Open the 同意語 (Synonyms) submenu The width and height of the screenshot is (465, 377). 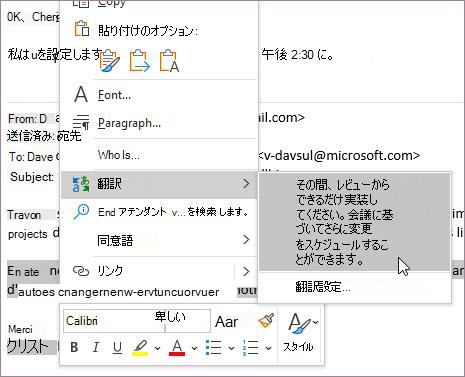point(159,240)
